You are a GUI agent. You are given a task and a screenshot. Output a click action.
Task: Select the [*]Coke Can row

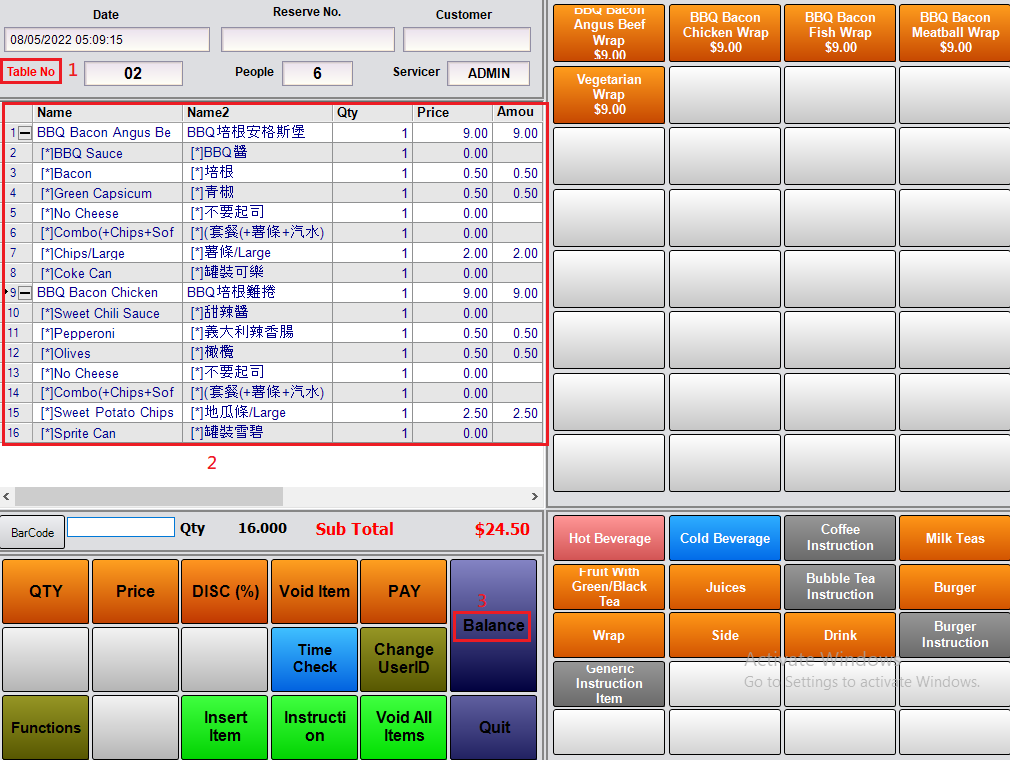coord(274,273)
